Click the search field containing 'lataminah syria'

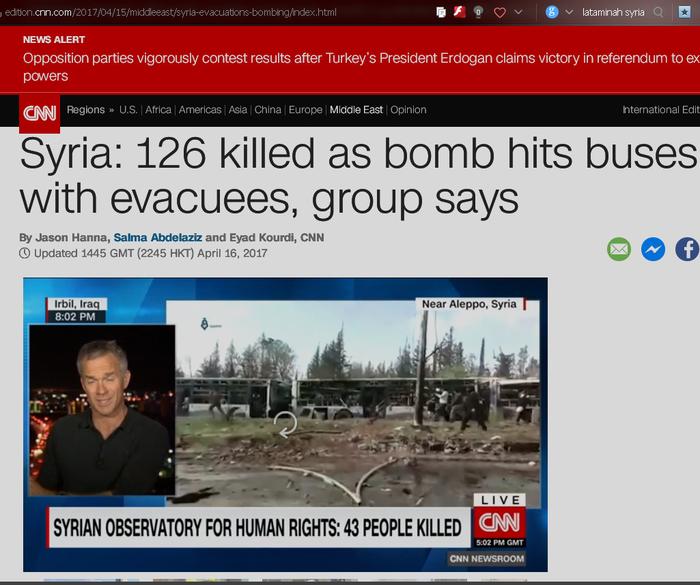point(612,12)
